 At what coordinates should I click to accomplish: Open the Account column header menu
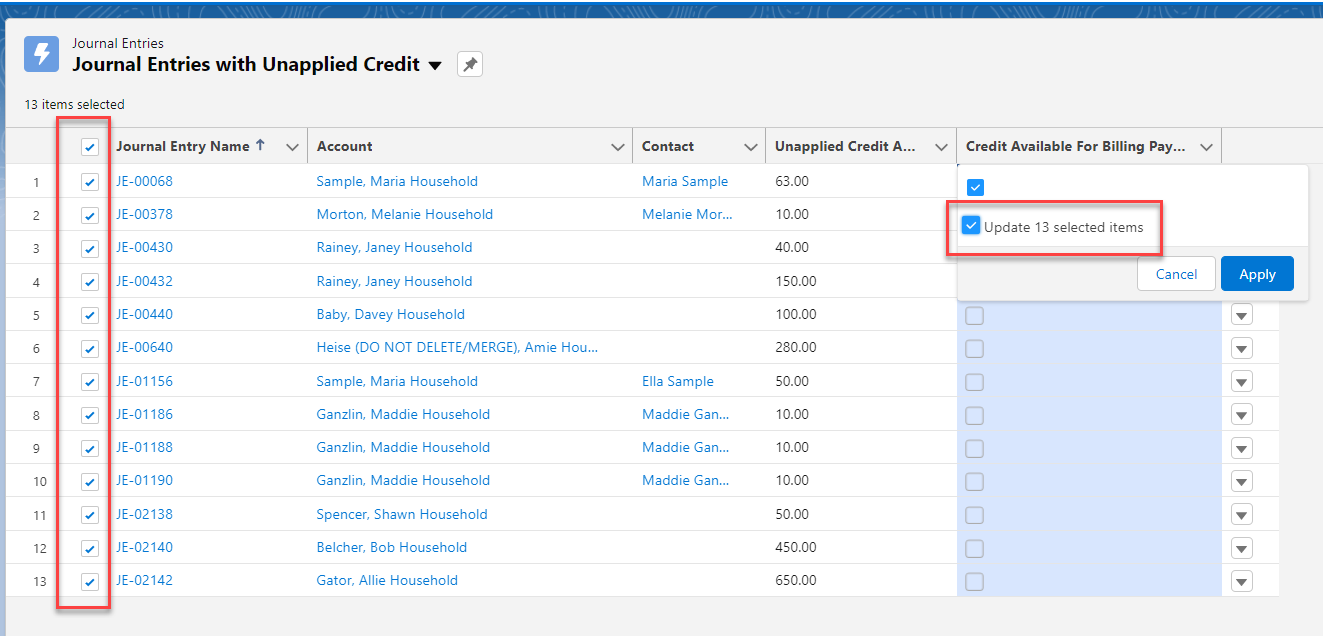pos(618,146)
